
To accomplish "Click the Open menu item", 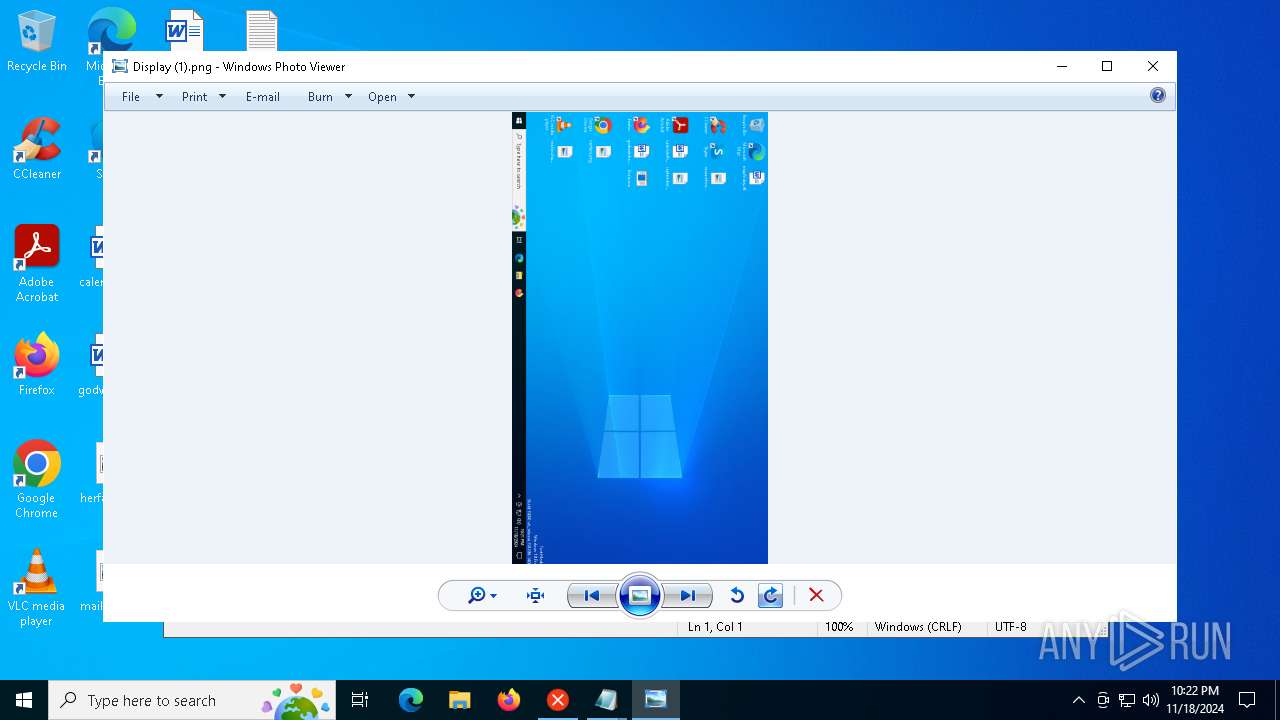I will coord(382,97).
